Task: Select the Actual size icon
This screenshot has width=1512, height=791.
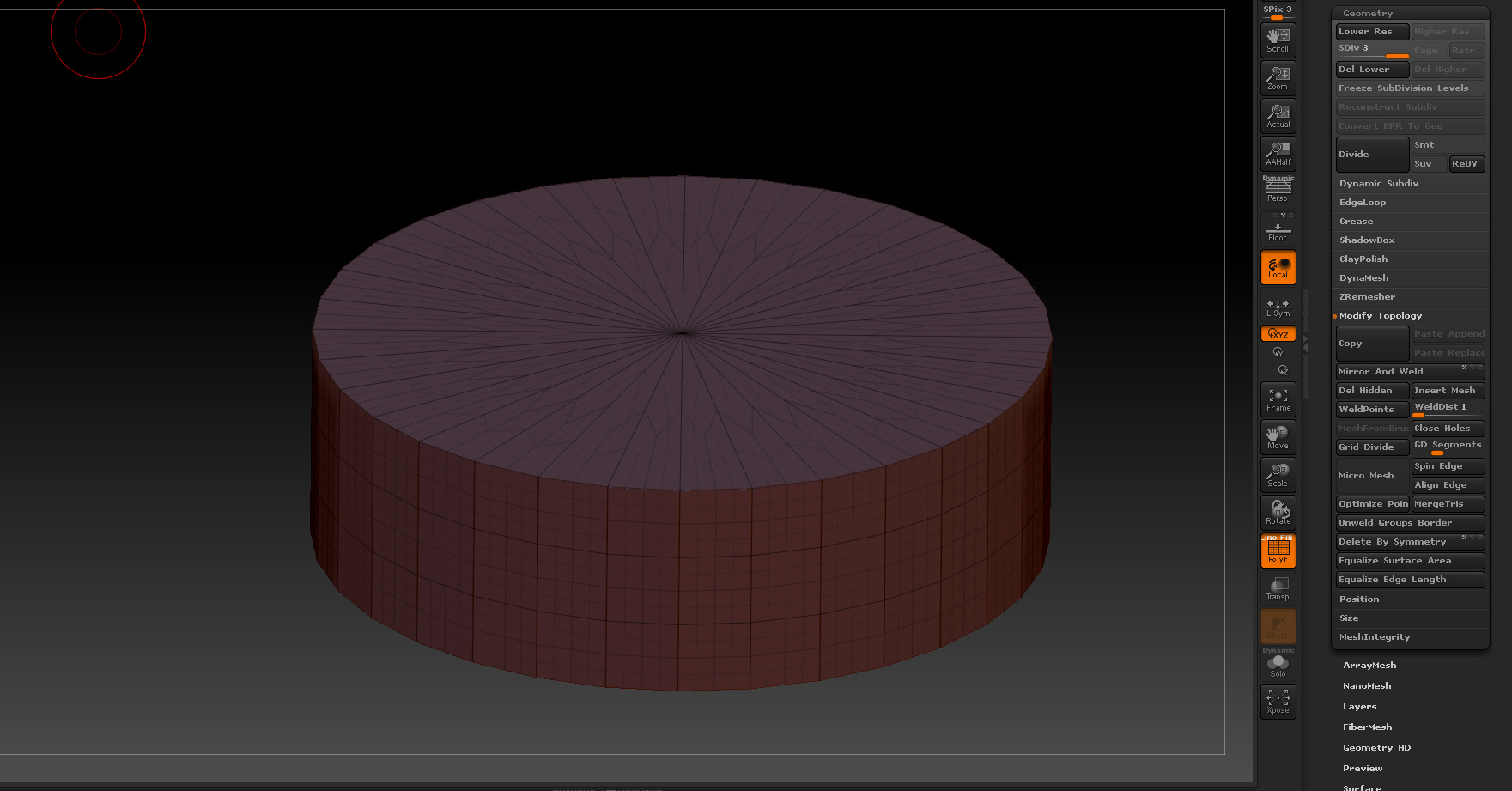Action: (1278, 115)
